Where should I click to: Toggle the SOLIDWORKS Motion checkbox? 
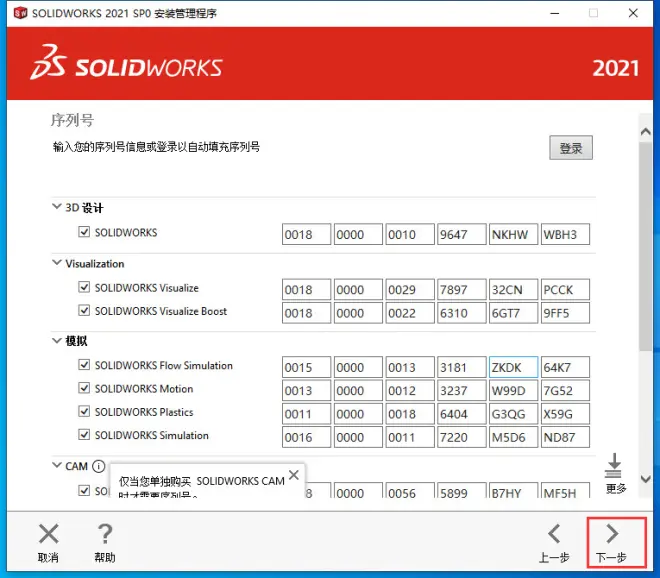point(84,388)
